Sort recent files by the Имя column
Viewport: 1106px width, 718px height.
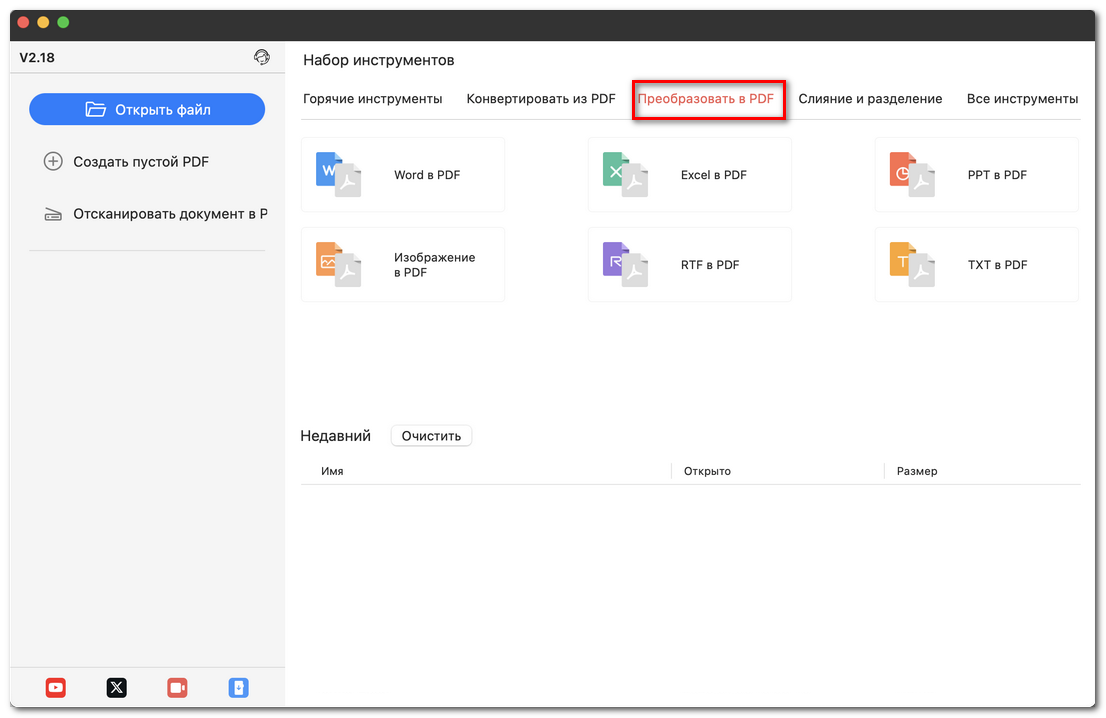[333, 470]
